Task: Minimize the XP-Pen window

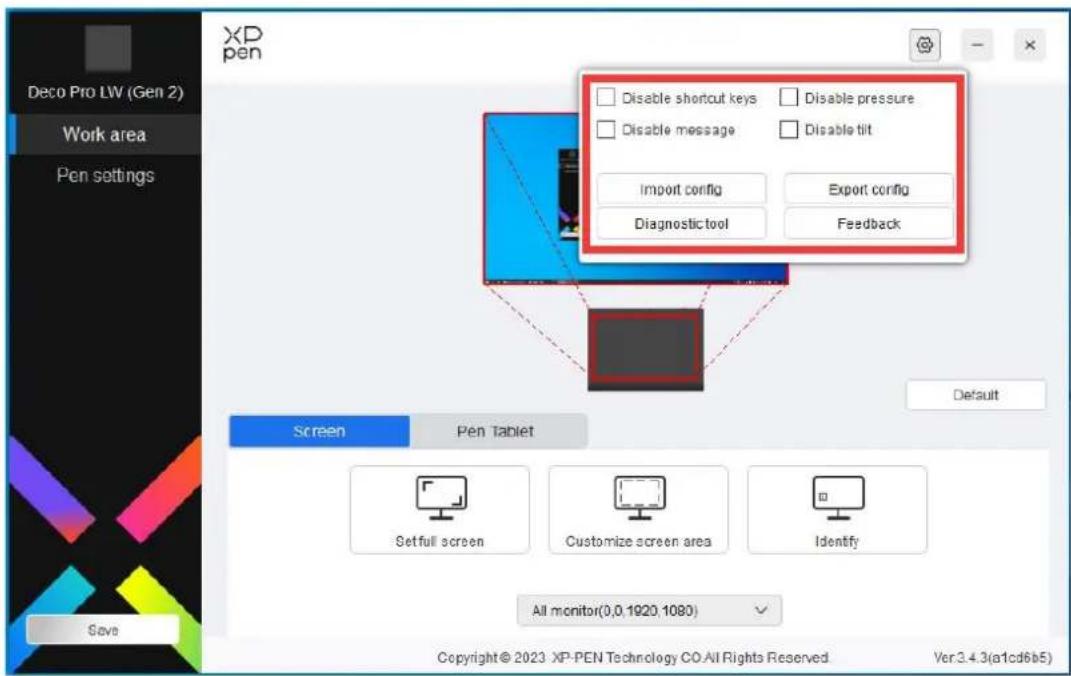Action: (x=977, y=45)
